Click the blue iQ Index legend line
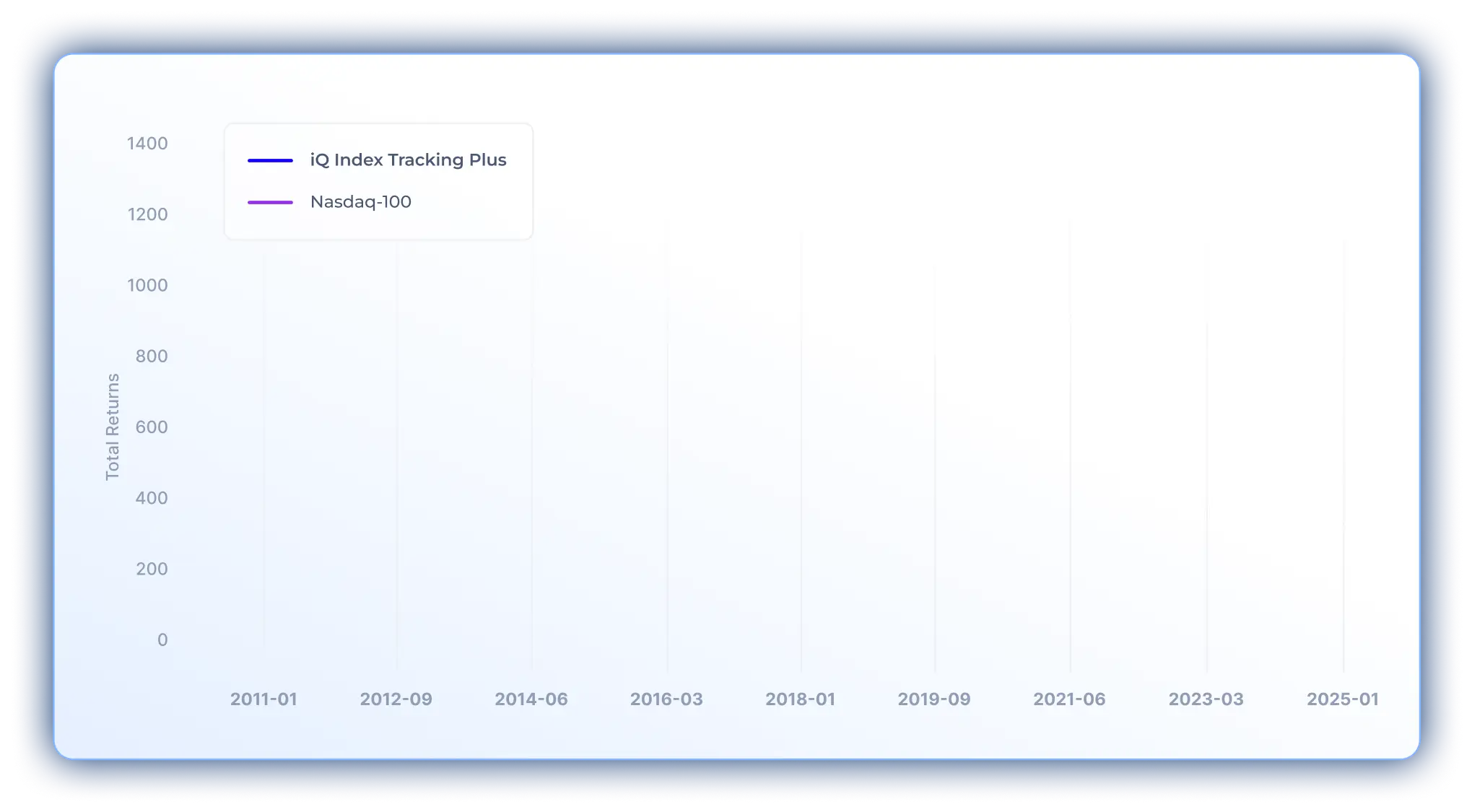Viewport: 1472px width, 812px height. point(270,160)
